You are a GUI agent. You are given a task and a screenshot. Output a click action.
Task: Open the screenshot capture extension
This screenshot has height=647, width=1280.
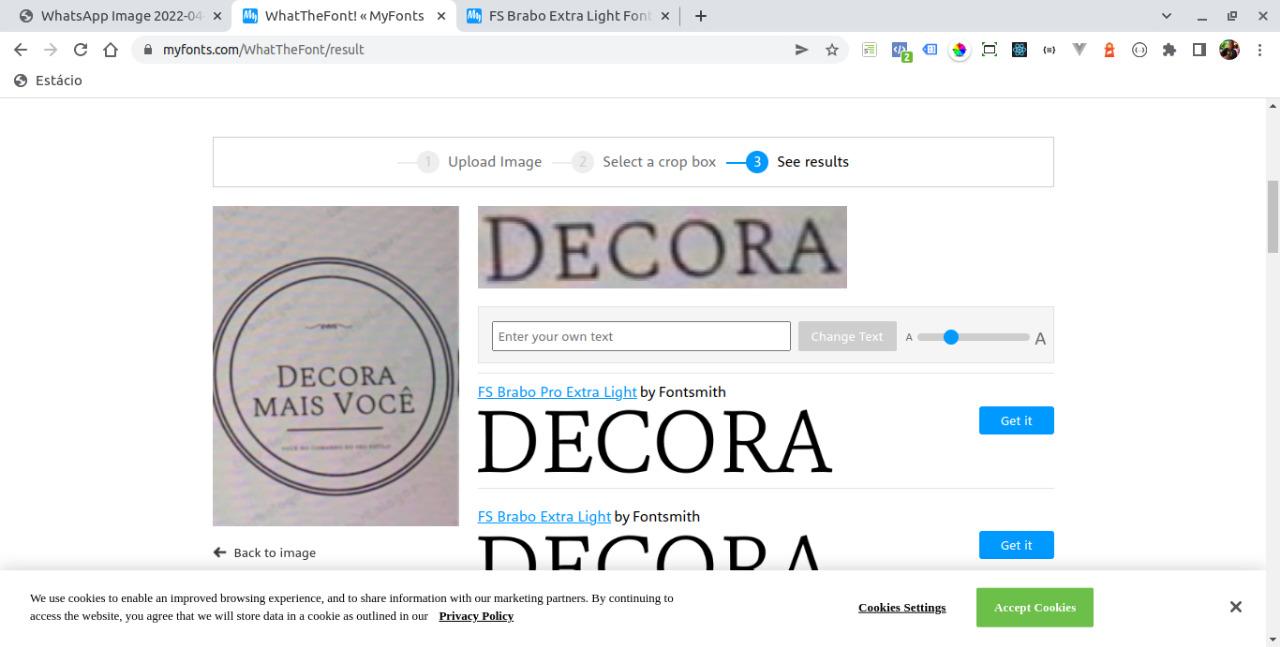[989, 49]
